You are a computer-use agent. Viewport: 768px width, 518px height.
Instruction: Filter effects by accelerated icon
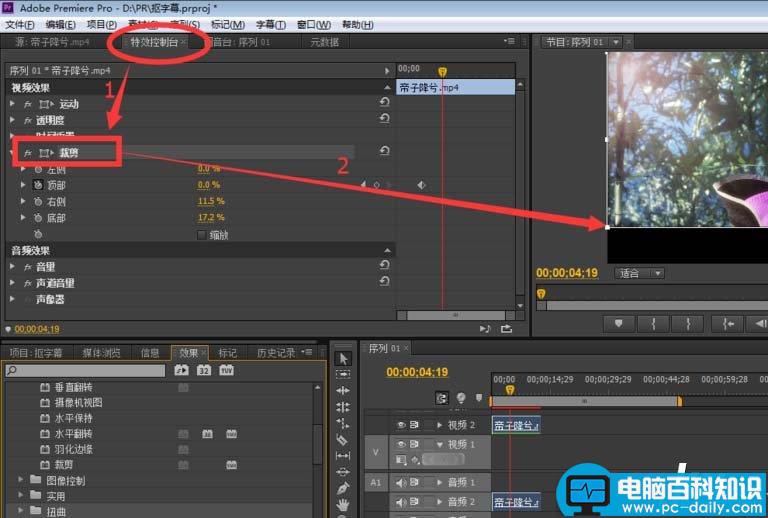pos(181,370)
